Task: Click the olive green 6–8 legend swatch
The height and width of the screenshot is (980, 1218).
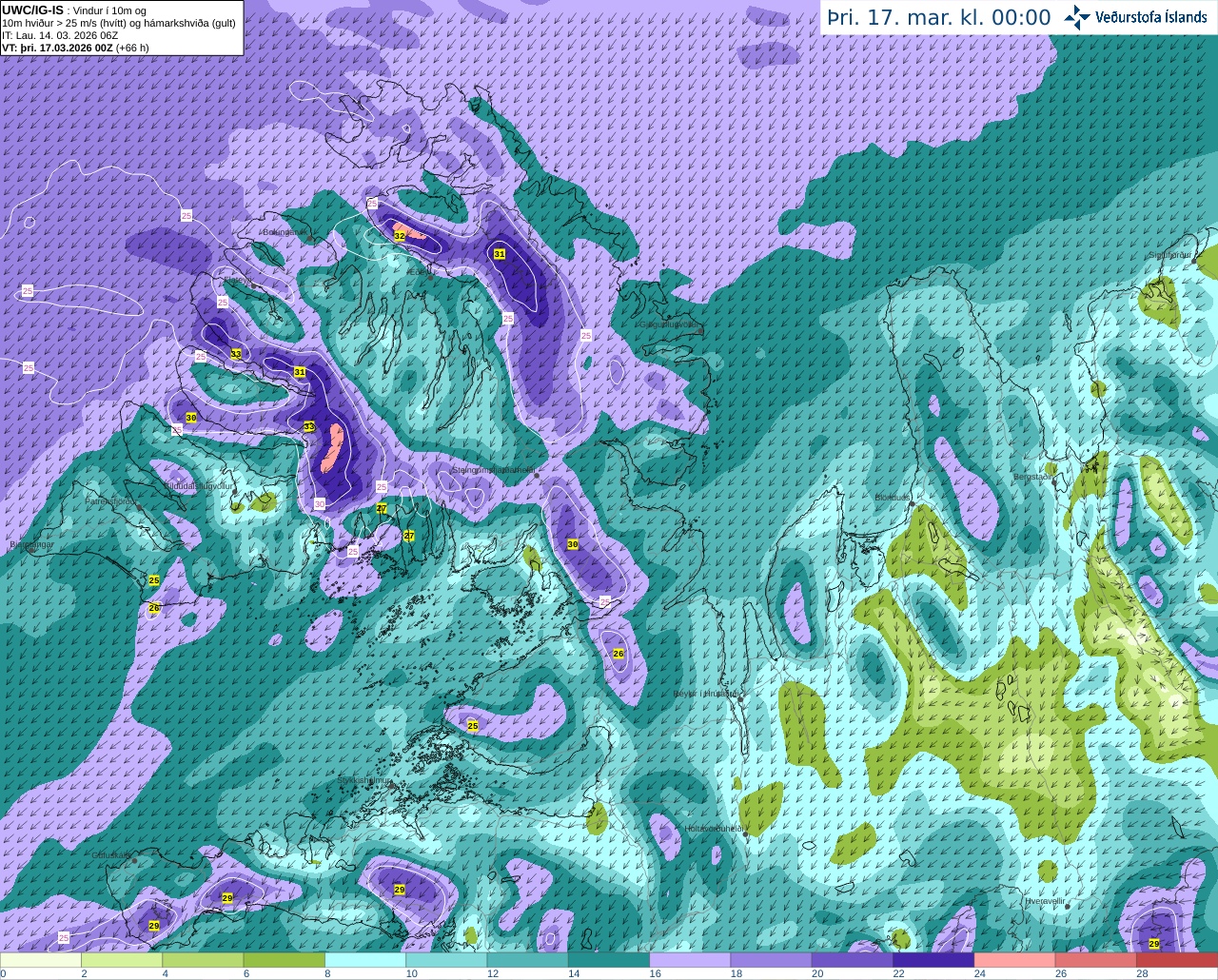Action: 284,960
